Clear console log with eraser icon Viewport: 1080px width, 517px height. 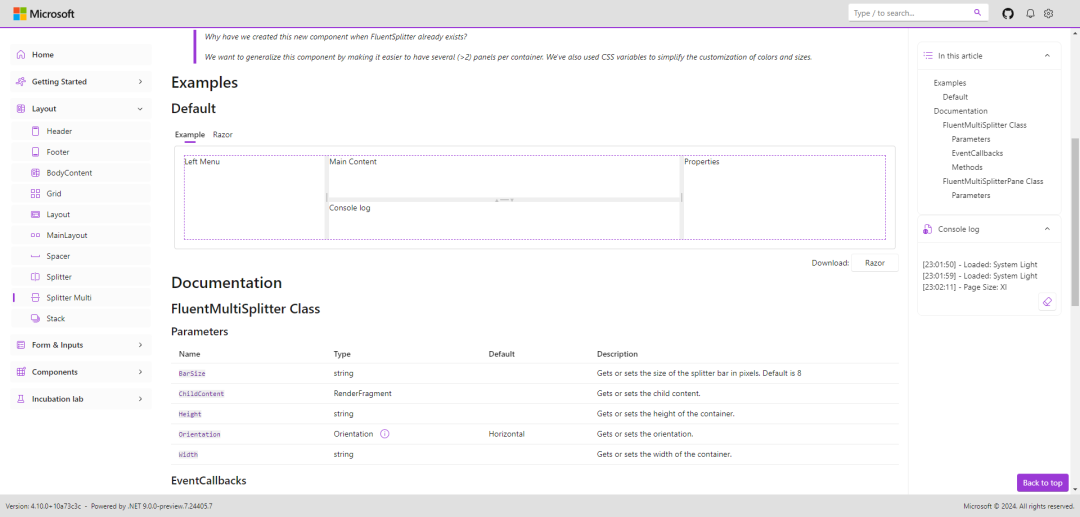click(x=1047, y=301)
